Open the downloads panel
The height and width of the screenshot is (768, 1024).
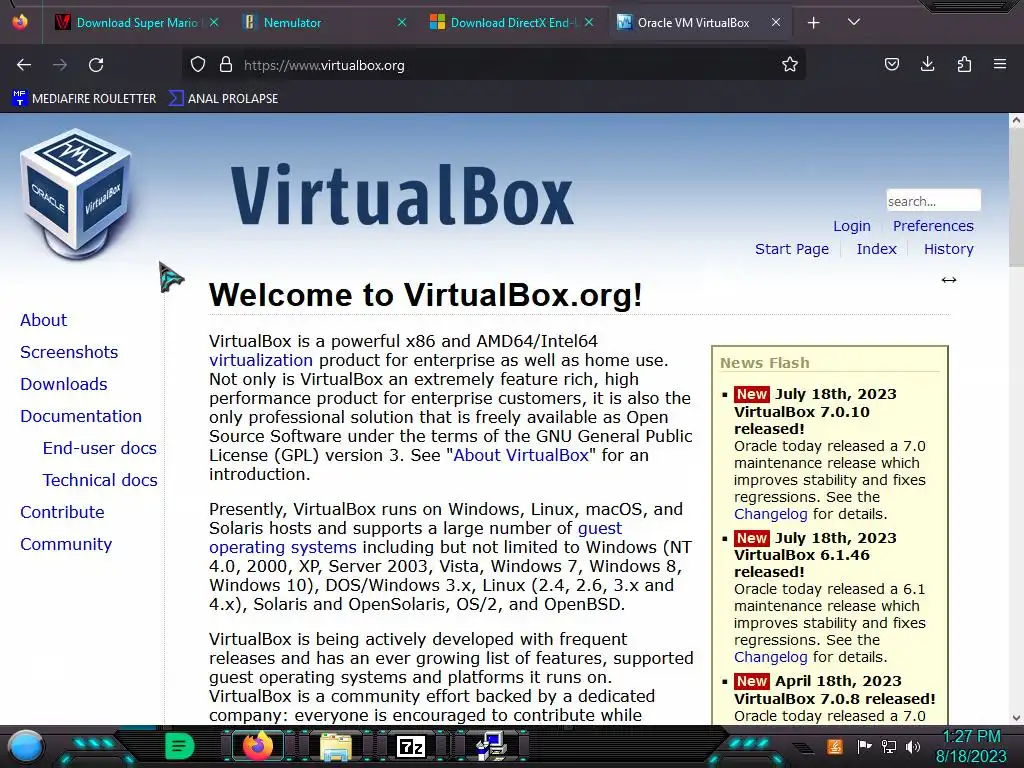[927, 65]
